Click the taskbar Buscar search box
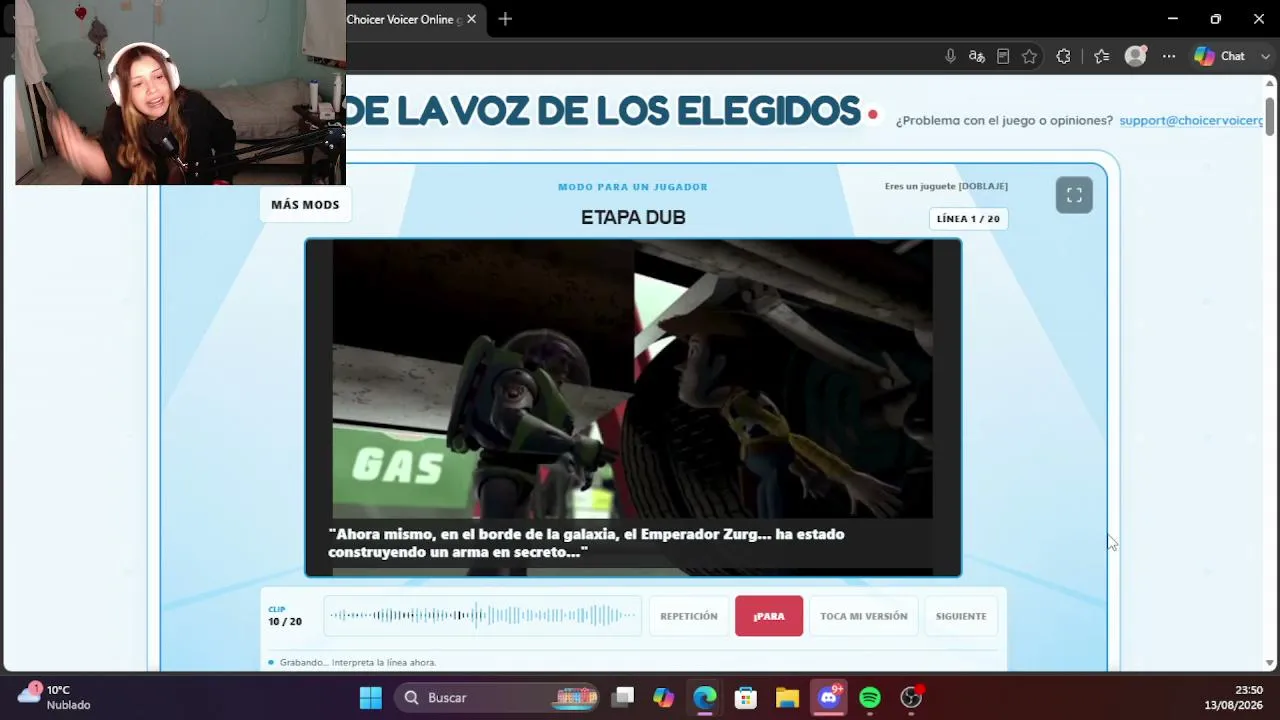This screenshot has width=1280, height=720. click(497, 697)
